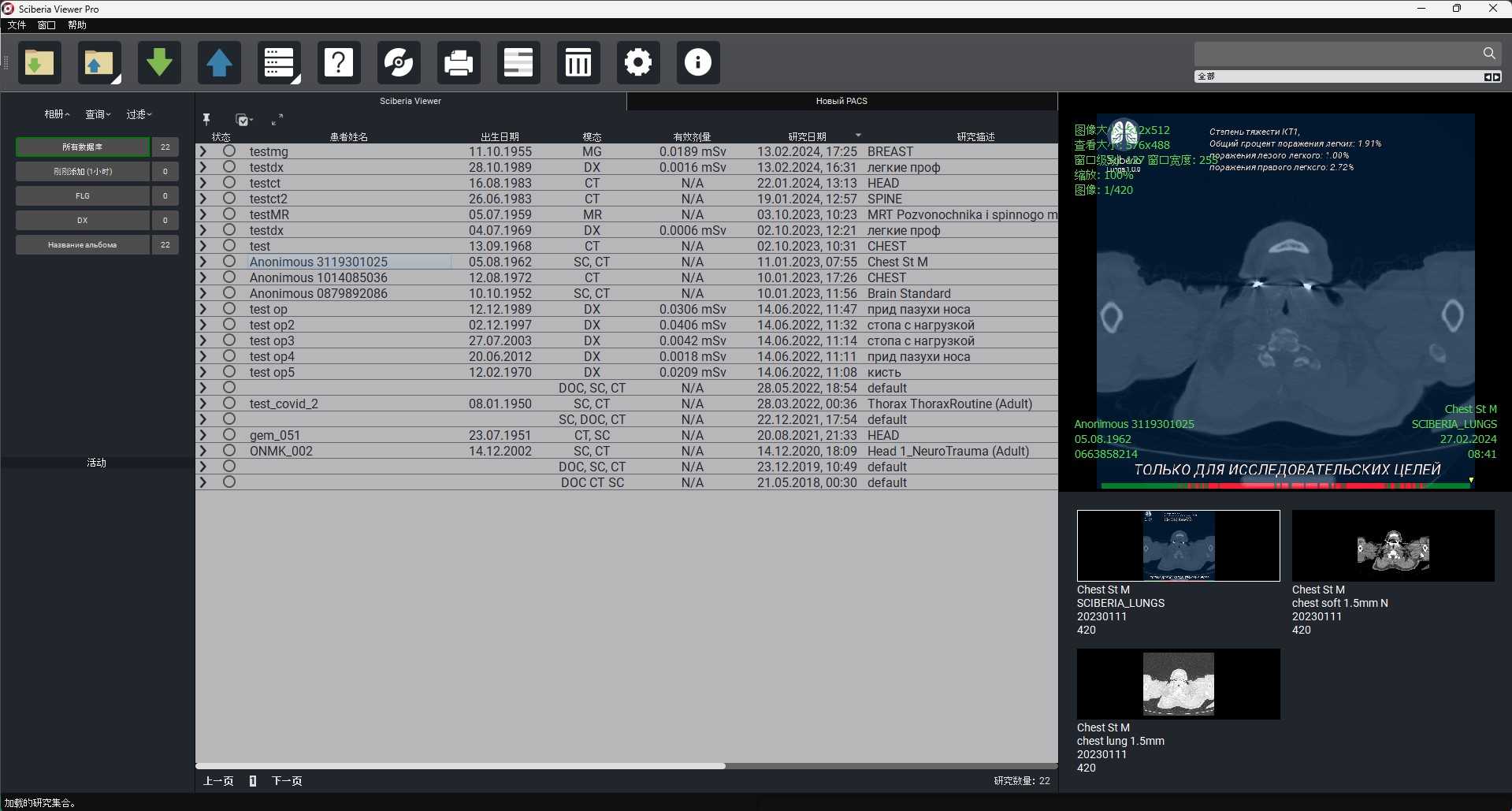Open the 帮助 menu
The image size is (1512, 811).
[77, 25]
